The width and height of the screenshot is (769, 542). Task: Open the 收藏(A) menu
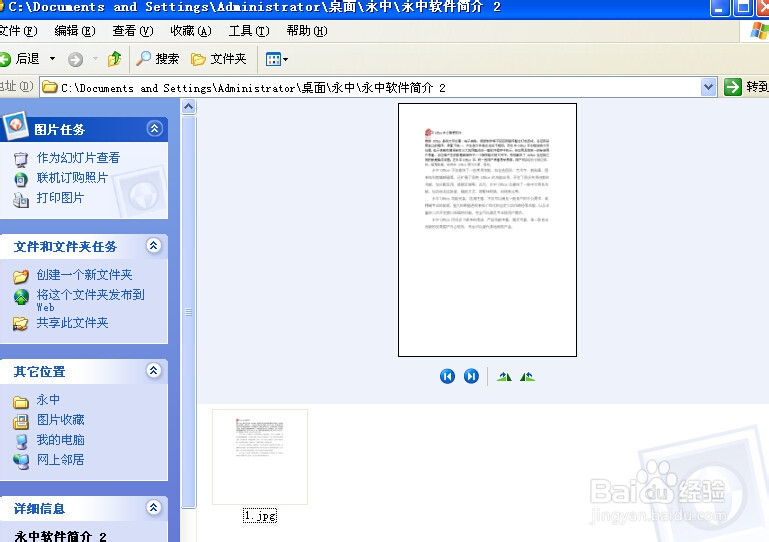click(x=191, y=31)
